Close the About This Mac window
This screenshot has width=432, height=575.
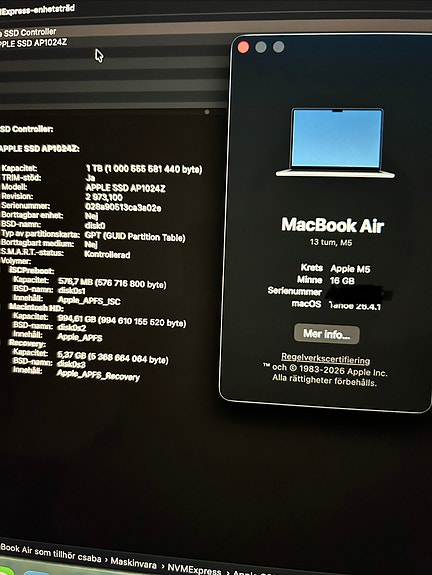[243, 47]
